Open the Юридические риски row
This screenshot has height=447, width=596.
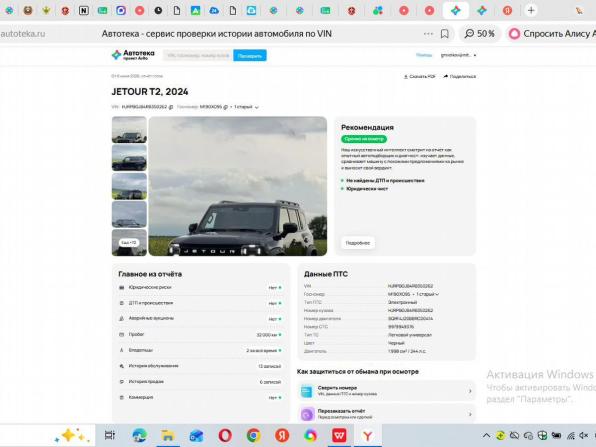point(200,287)
